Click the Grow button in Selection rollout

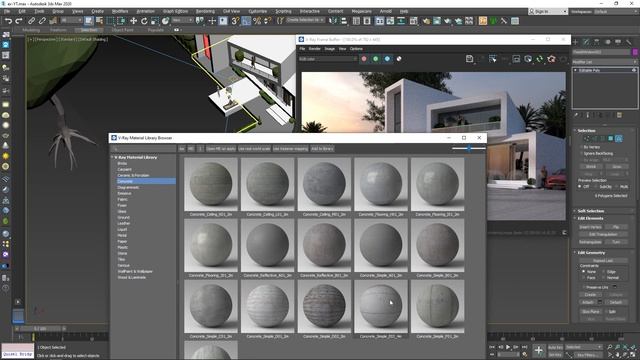616,167
